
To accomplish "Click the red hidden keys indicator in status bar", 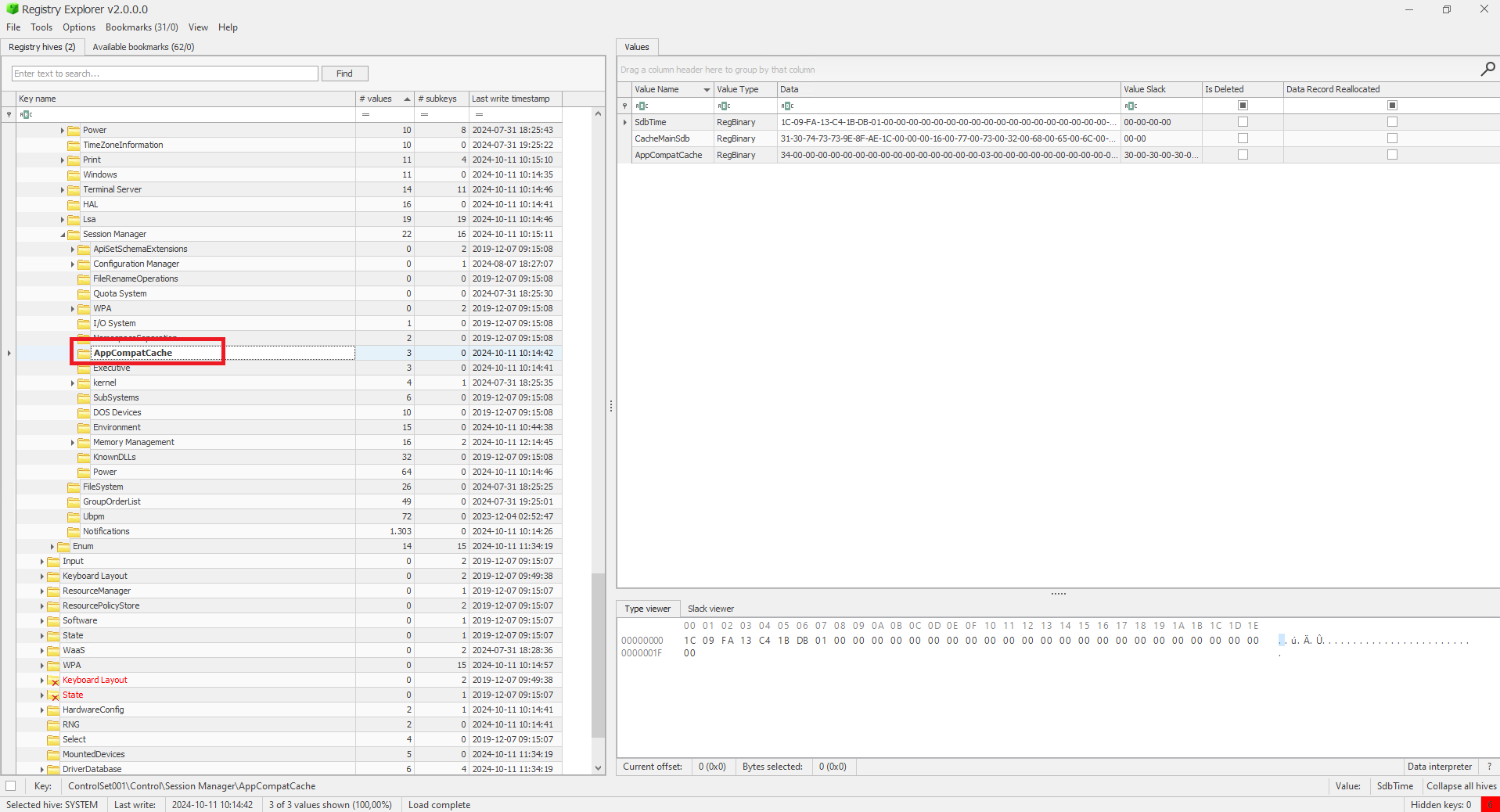I will click(x=1490, y=804).
